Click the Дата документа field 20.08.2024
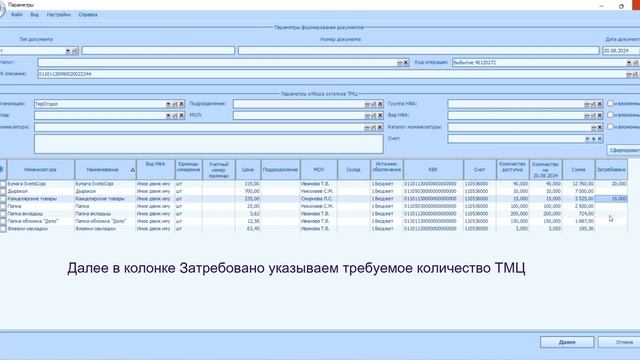 [x=621, y=51]
